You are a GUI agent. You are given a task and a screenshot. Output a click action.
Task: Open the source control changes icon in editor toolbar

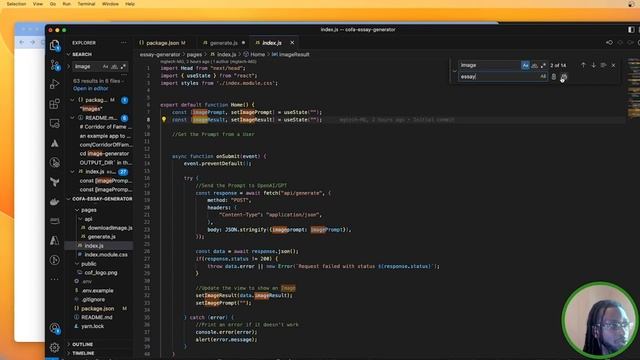(609, 42)
